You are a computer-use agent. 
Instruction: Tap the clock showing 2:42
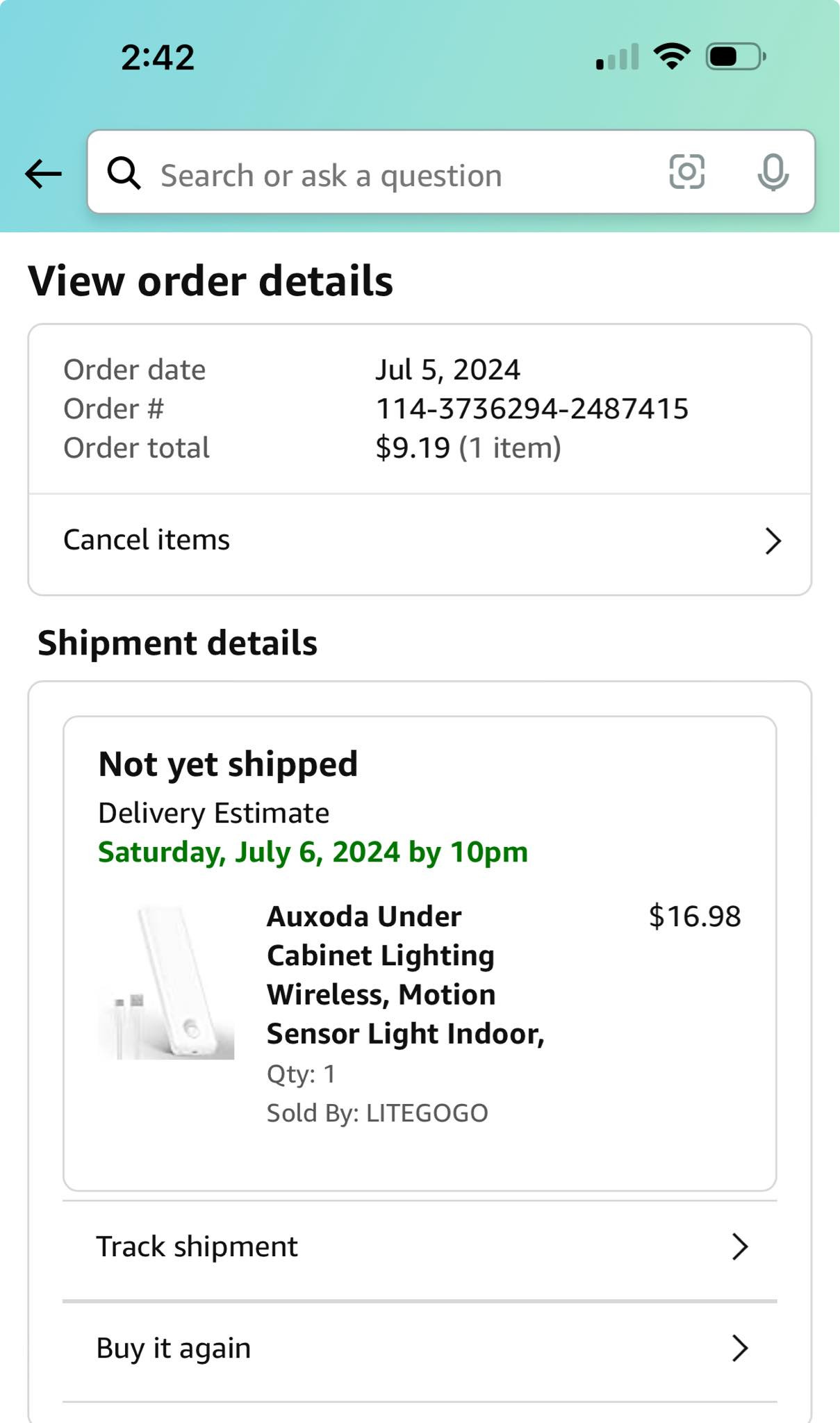coord(158,58)
